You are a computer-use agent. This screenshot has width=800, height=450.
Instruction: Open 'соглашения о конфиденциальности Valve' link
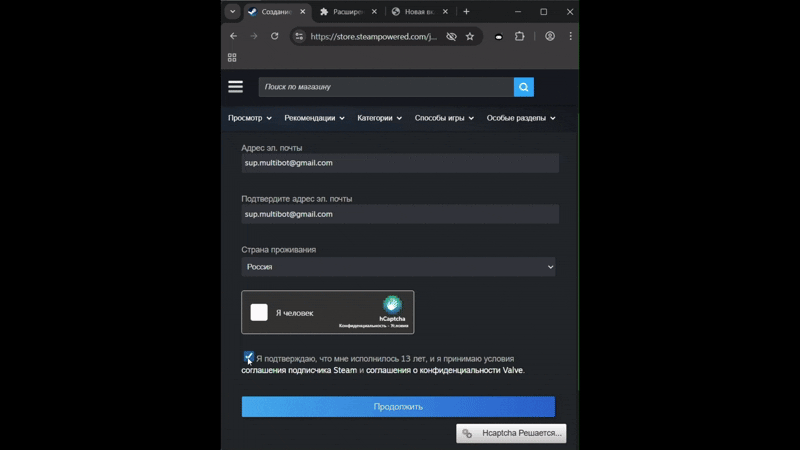444,370
